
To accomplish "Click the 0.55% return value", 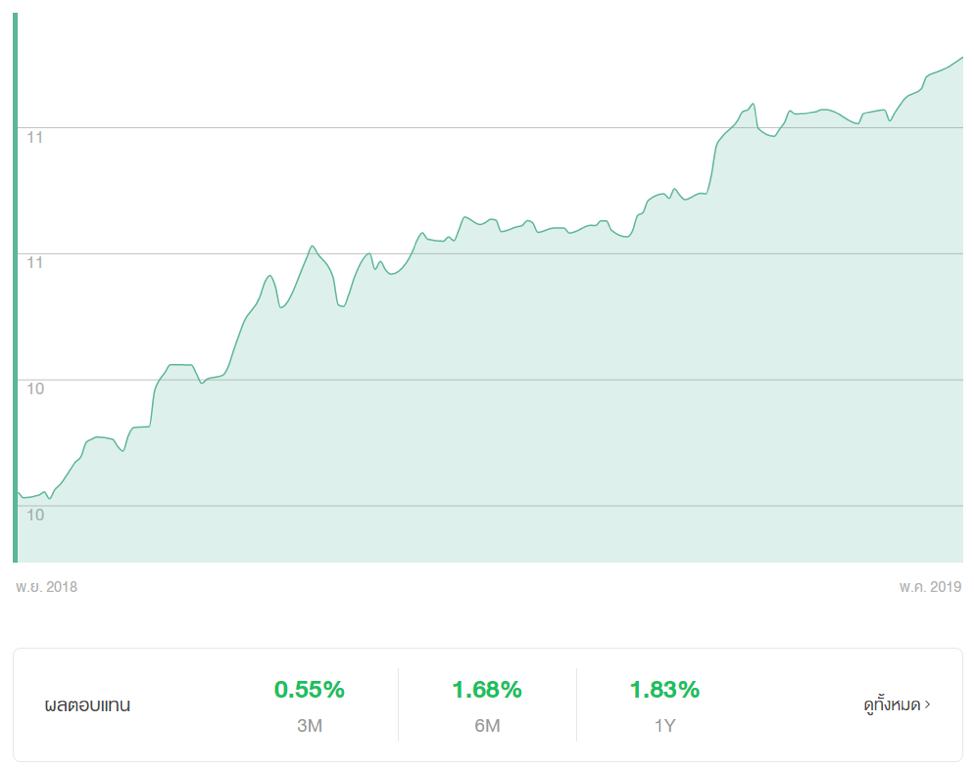I will tap(309, 689).
